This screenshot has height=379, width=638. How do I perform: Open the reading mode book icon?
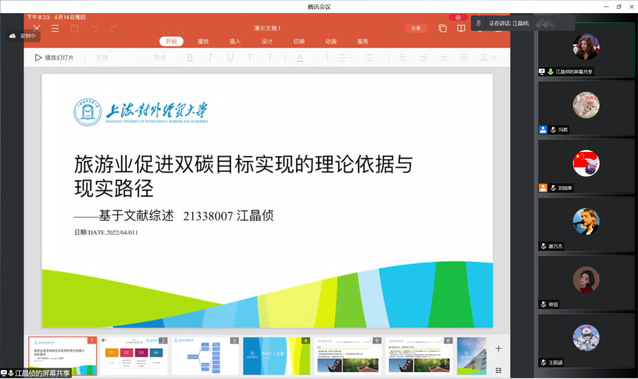click(461, 28)
